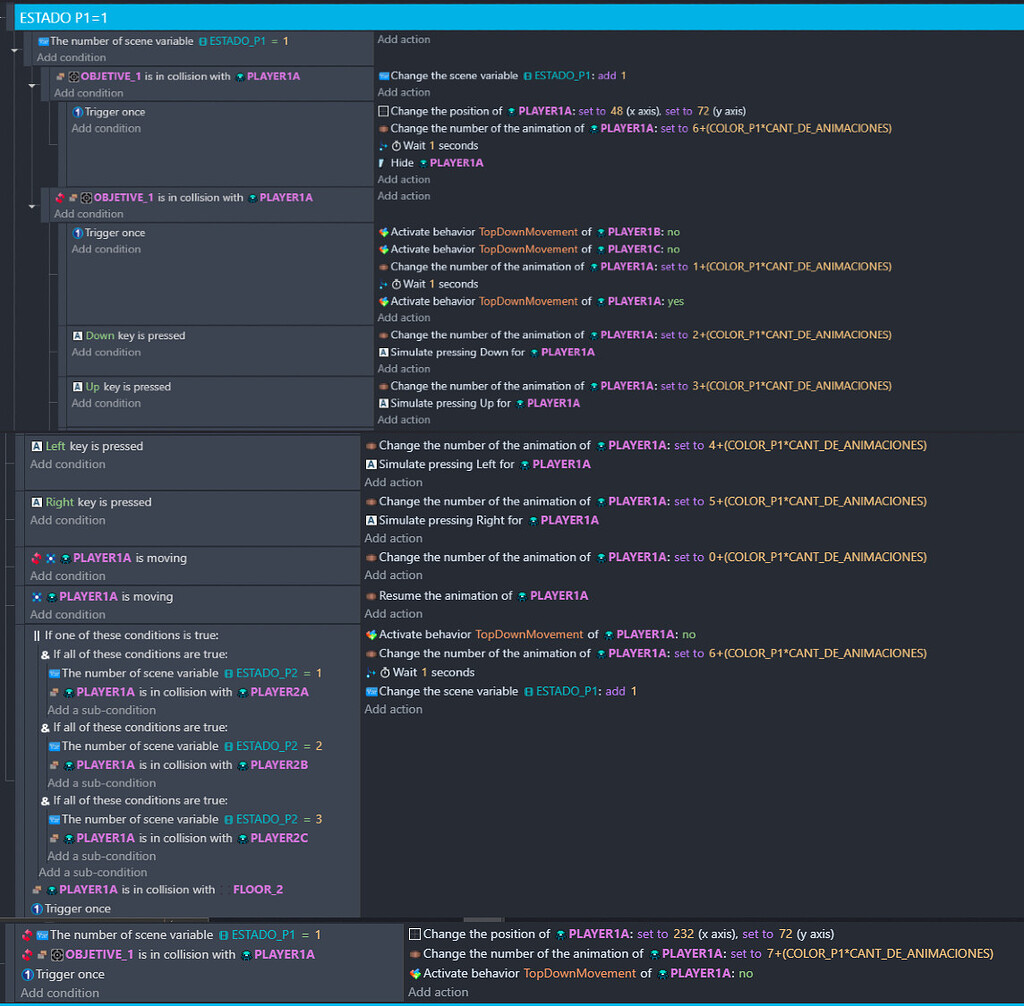The width and height of the screenshot is (1024, 1006).
Task: Click 'Add a sub-condition' in the OR block
Action: pos(92,872)
